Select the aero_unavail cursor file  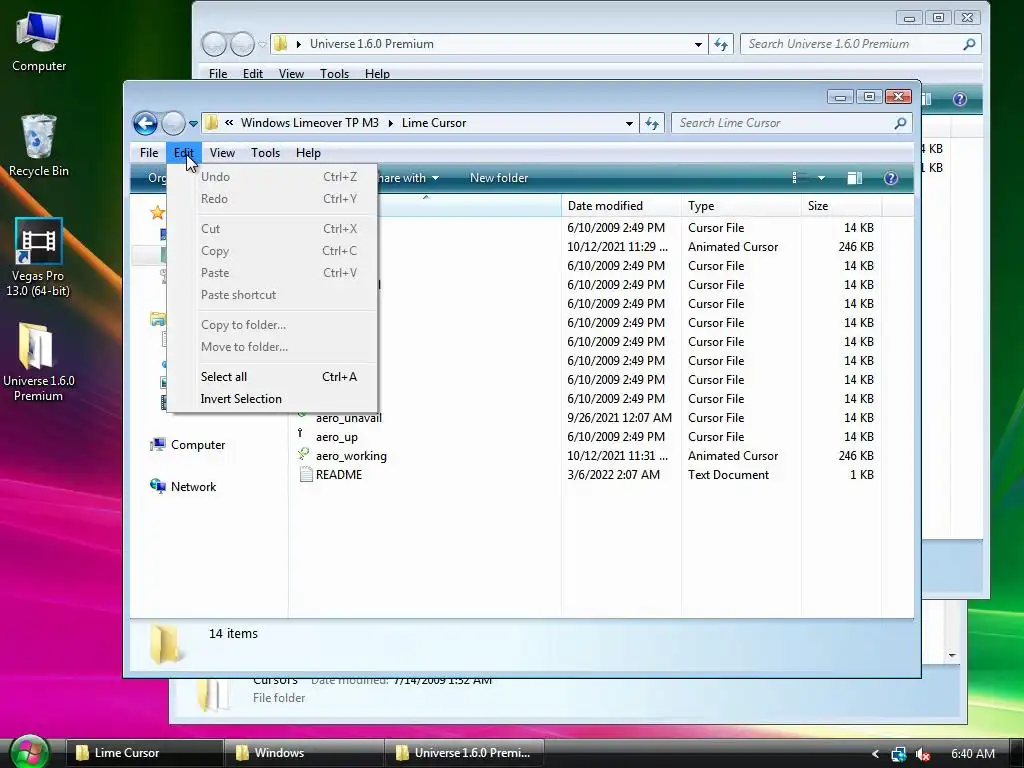click(349, 418)
